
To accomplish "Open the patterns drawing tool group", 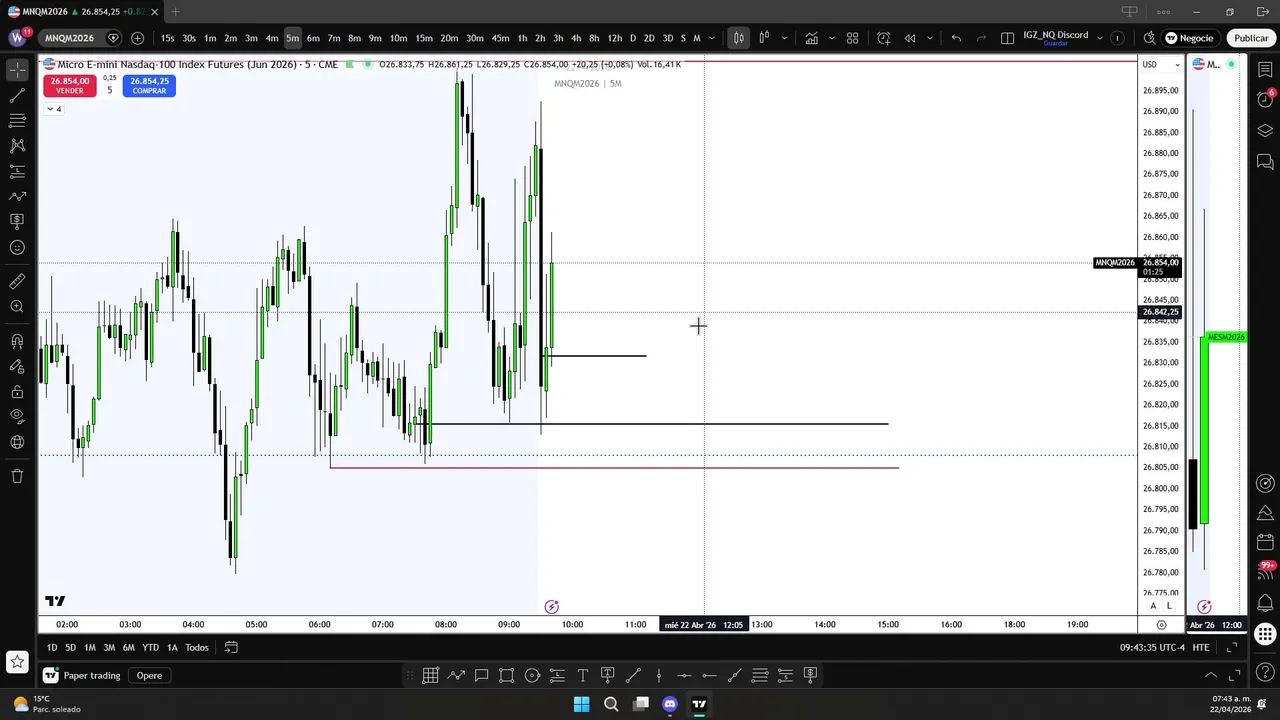I will pyautogui.click(x=17, y=146).
